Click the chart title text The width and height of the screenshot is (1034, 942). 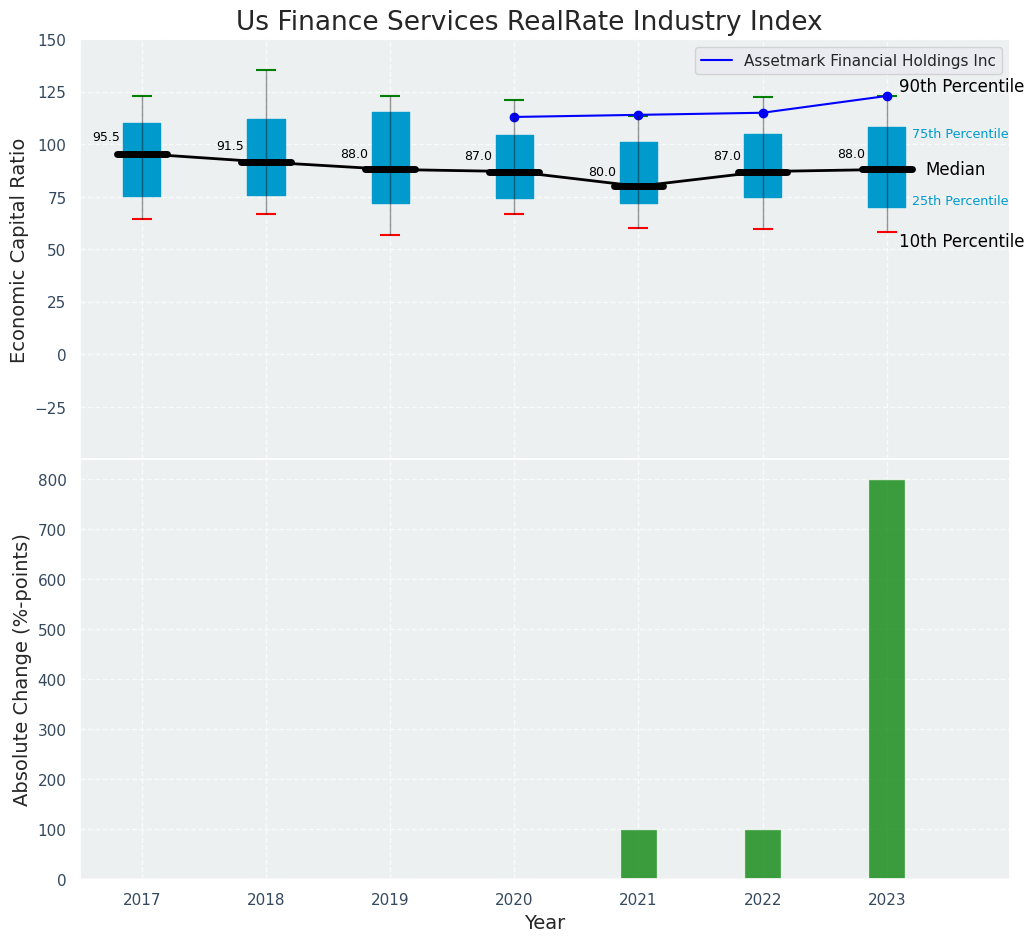point(528,22)
